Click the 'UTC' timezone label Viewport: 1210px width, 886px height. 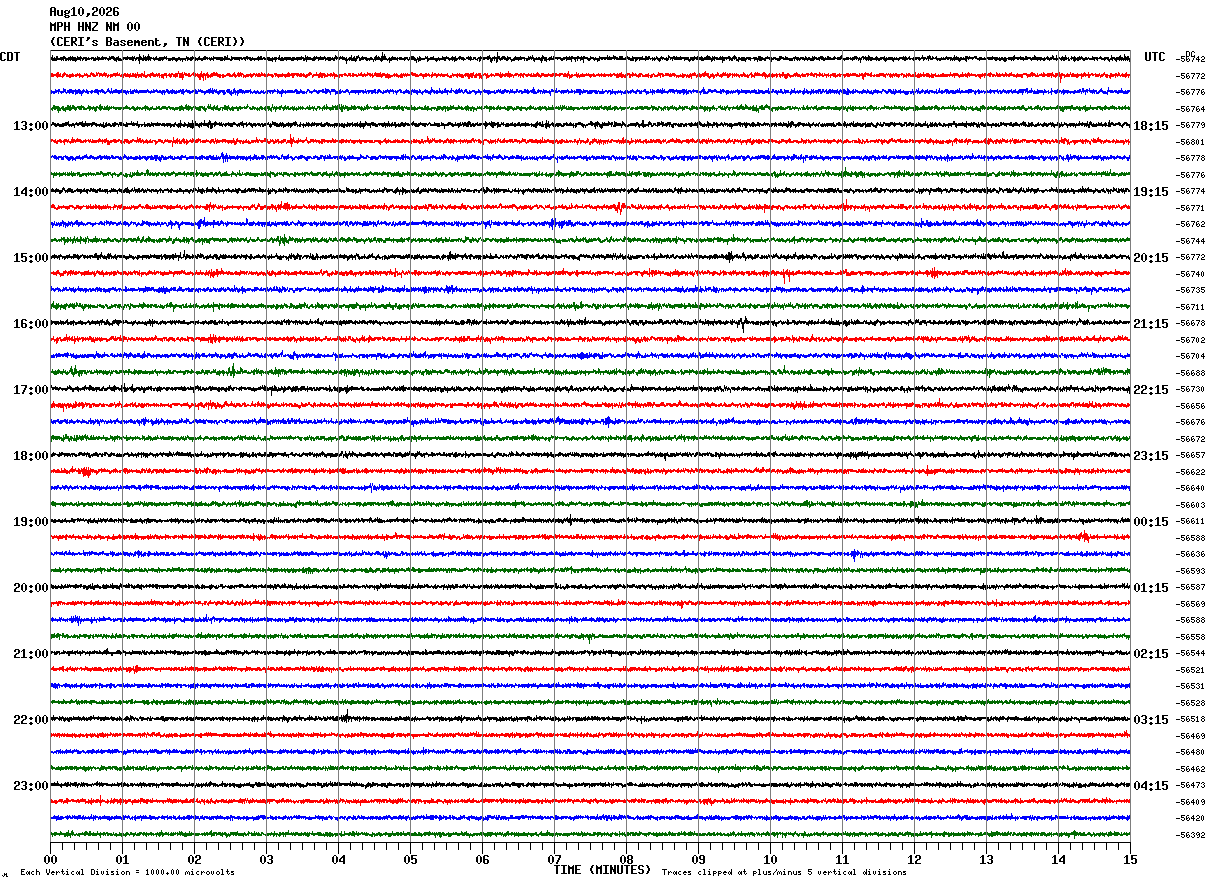click(x=1155, y=57)
